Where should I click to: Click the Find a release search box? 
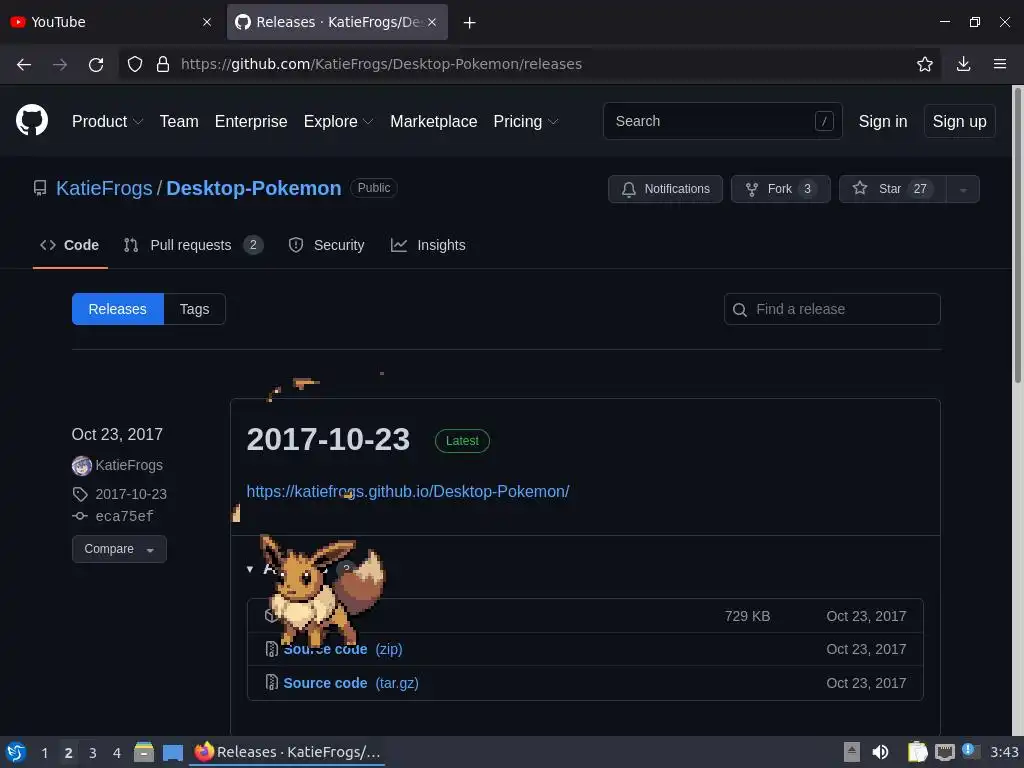click(x=832, y=309)
